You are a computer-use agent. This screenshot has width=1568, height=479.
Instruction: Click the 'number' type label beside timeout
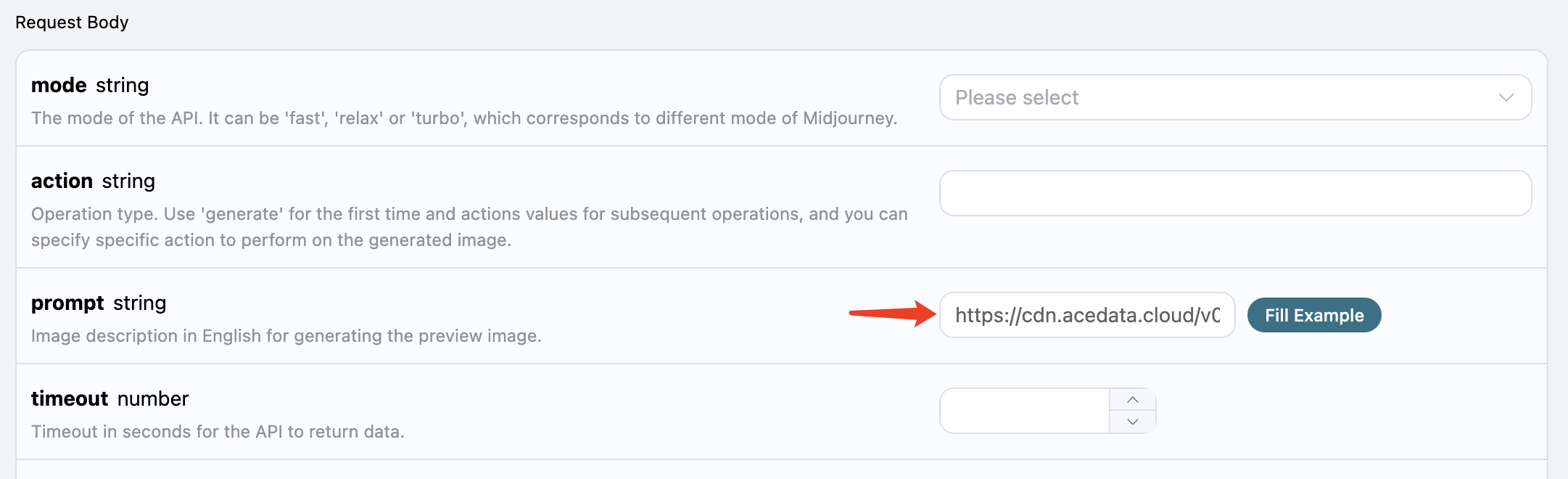point(153,398)
